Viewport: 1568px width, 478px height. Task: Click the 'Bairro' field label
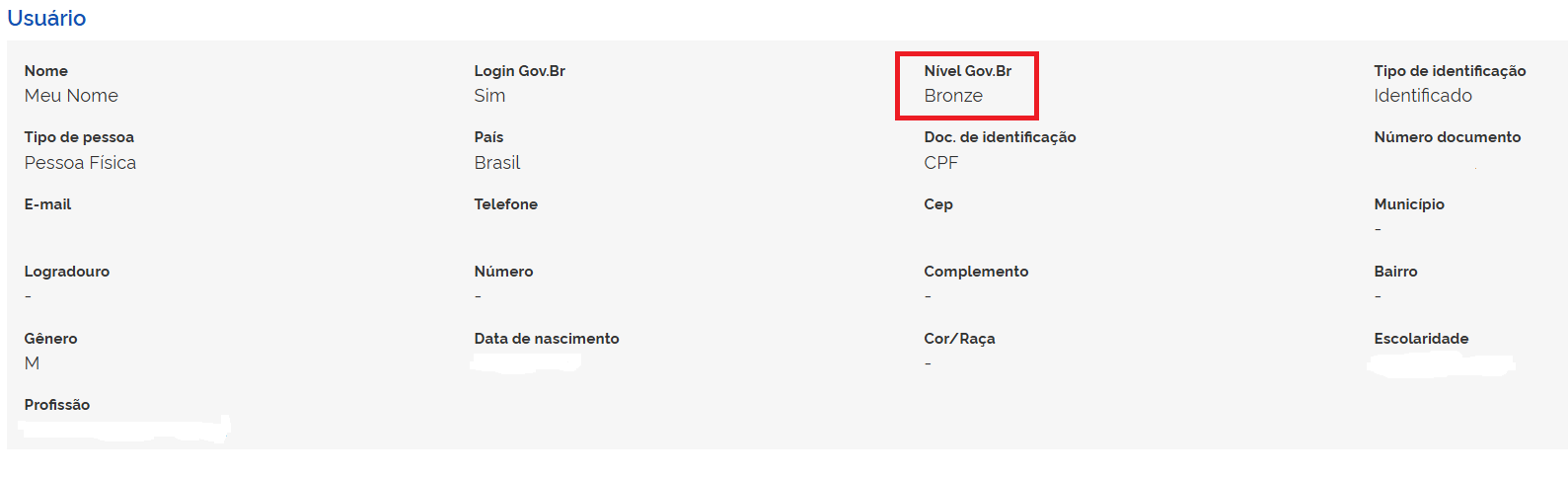1394,272
